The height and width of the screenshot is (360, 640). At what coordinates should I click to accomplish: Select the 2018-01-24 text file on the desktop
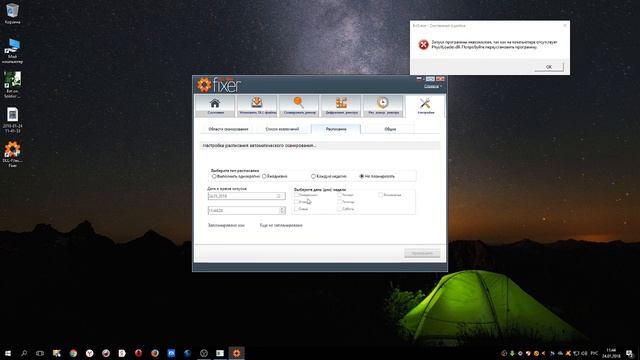coord(12,120)
